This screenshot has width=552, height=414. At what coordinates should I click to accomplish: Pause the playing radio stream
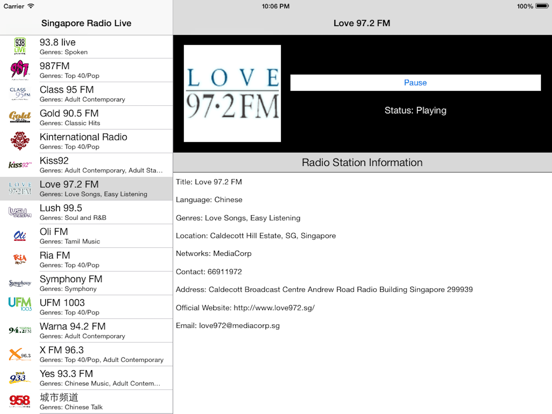415,82
